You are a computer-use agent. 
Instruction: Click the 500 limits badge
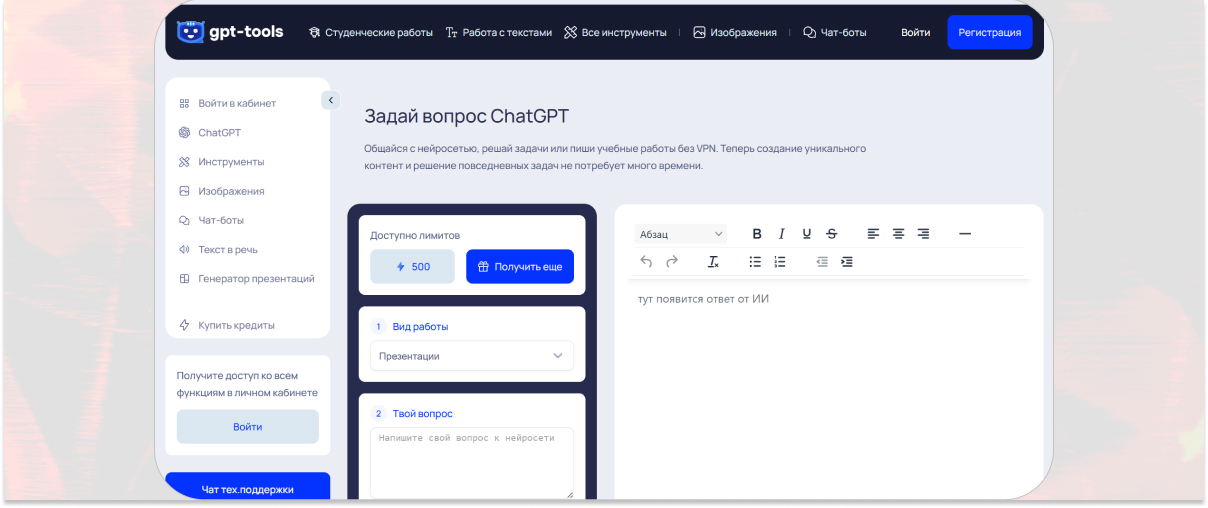point(412,267)
